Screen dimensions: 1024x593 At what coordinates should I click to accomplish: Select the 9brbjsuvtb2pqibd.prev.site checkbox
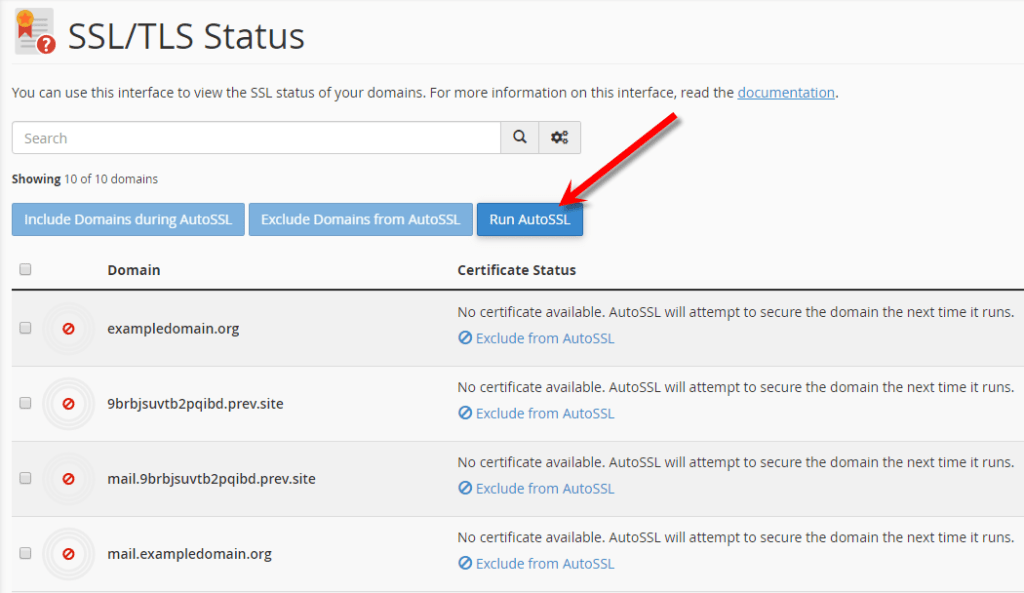(x=25, y=403)
